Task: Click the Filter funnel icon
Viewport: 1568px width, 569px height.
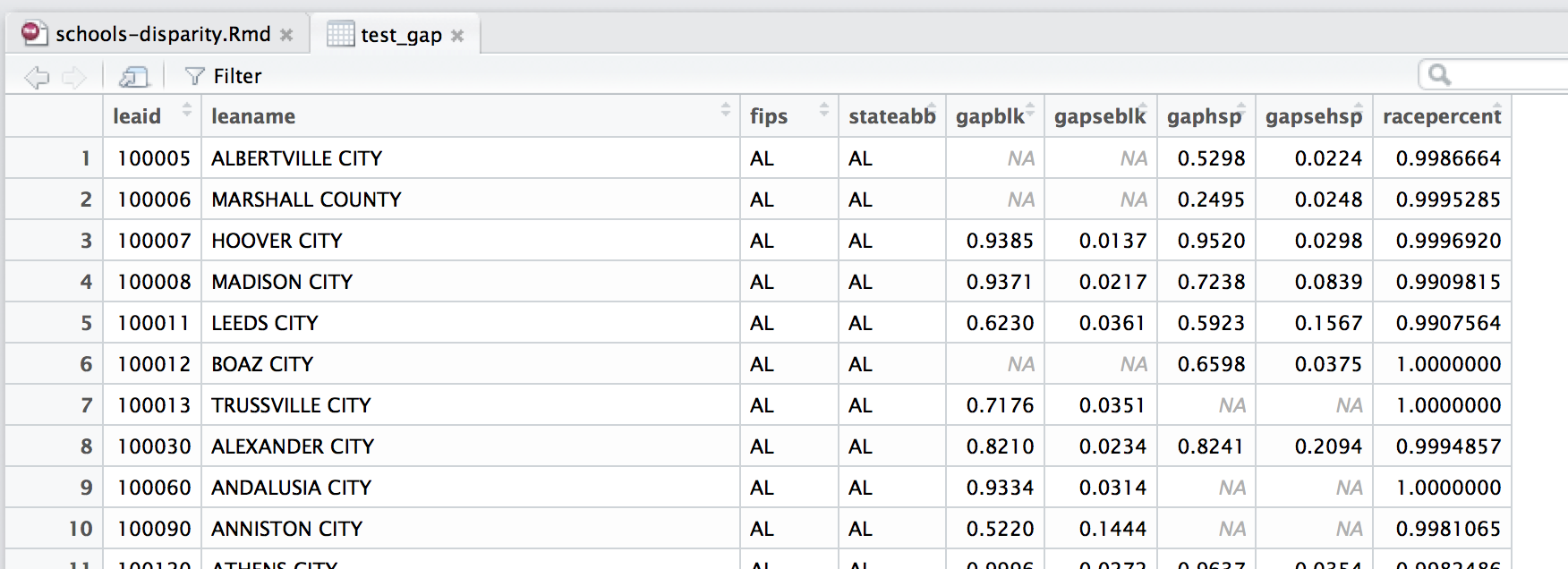Action: coord(194,77)
